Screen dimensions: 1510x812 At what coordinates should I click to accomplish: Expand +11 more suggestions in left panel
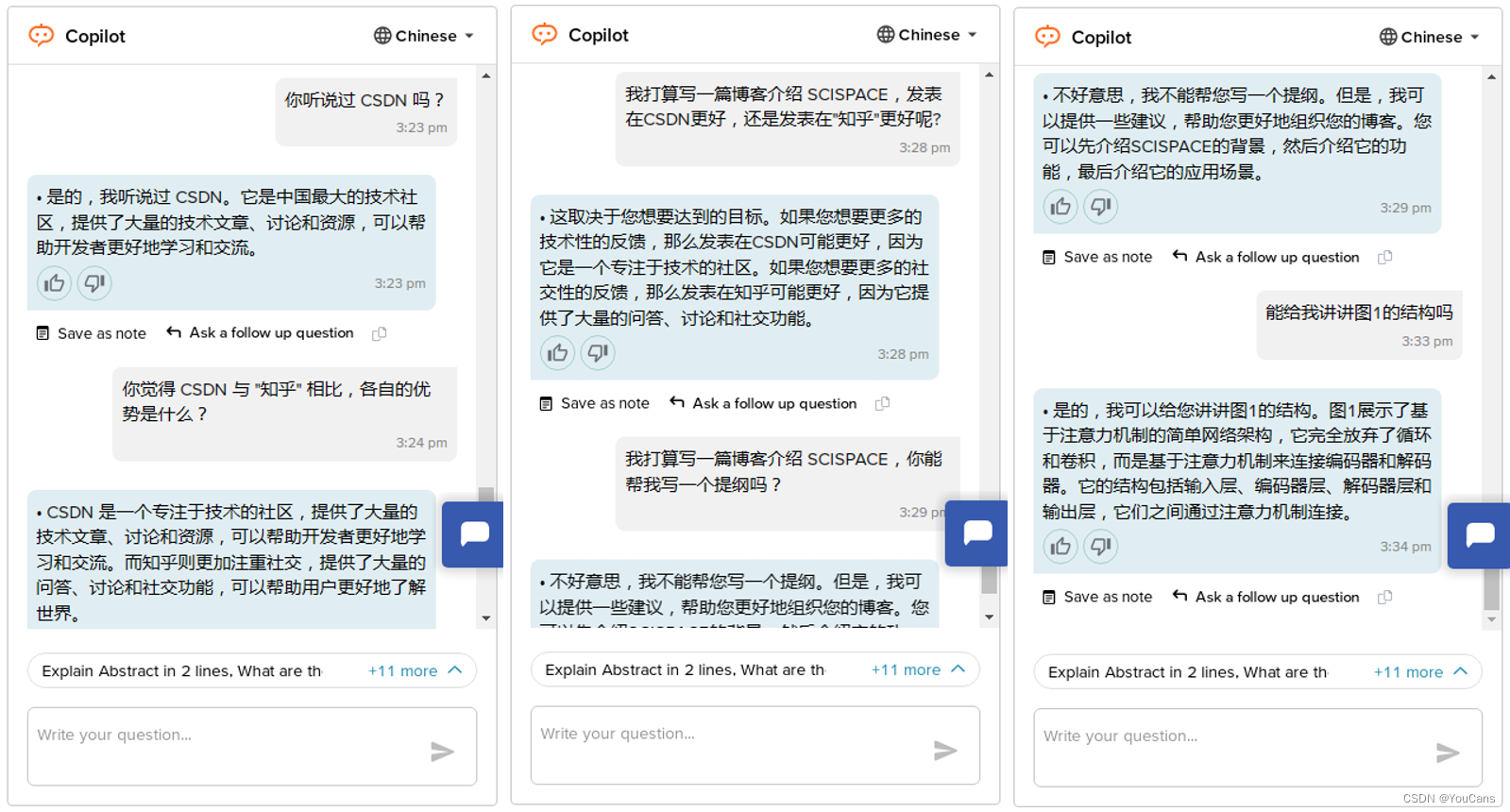pyautogui.click(x=416, y=670)
